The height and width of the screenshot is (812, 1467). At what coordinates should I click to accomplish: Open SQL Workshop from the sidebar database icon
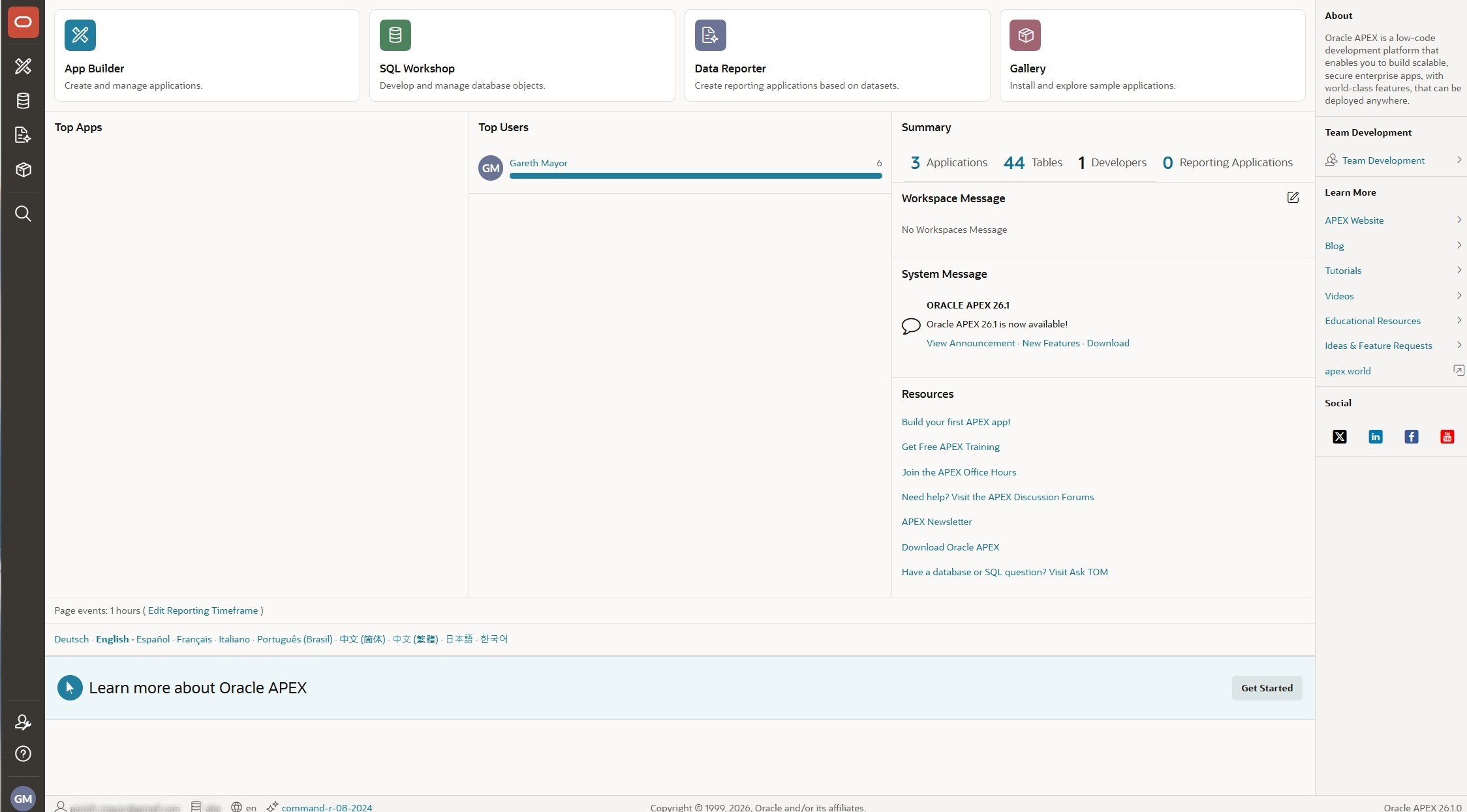click(23, 100)
